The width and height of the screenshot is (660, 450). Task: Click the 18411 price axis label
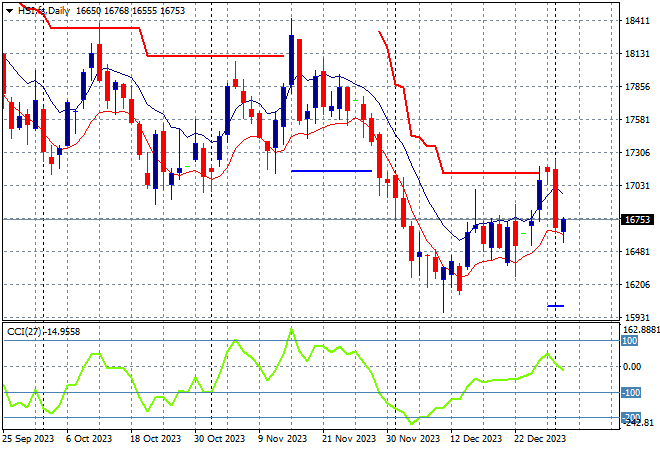[x=638, y=21]
